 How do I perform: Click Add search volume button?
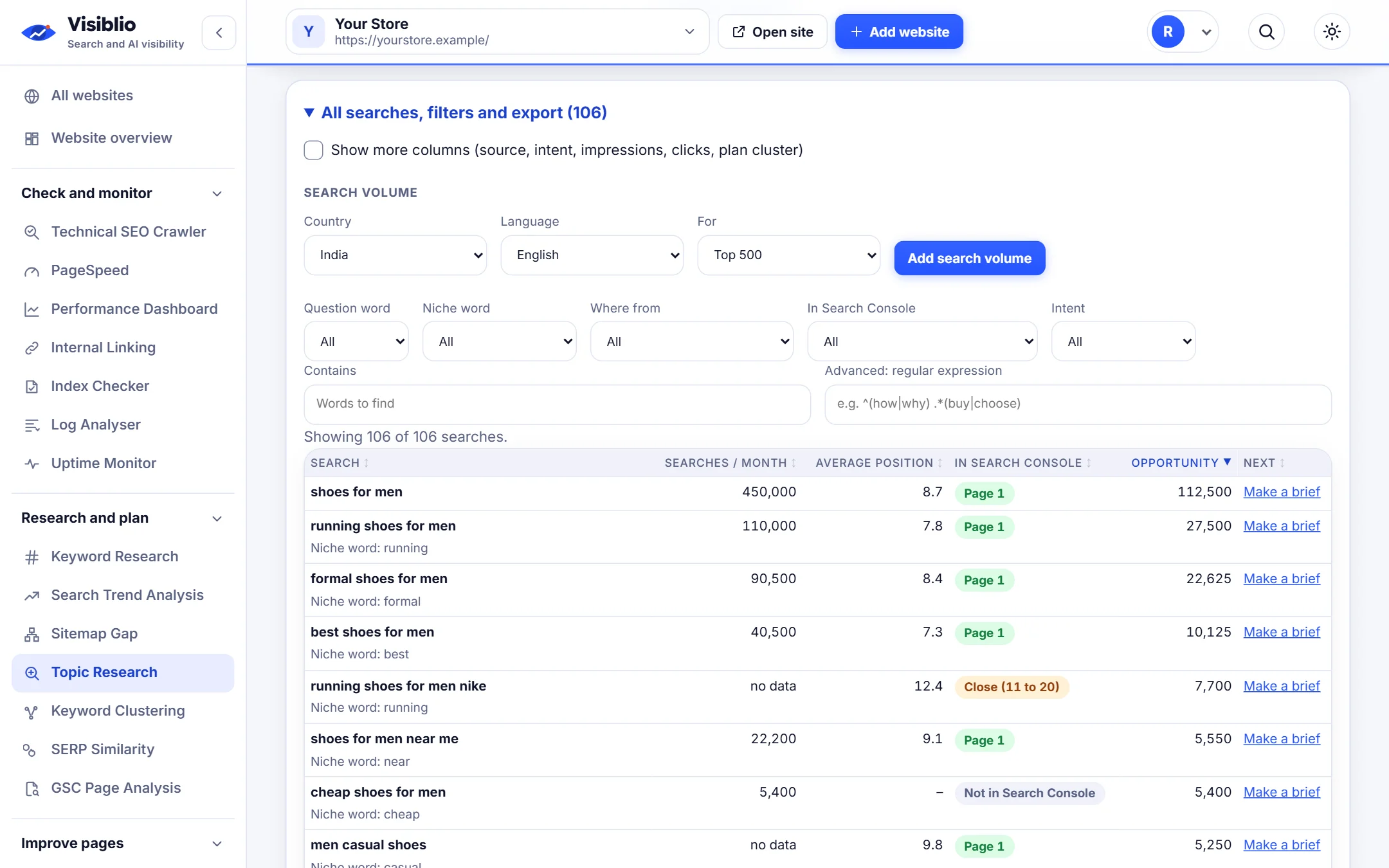(969, 258)
